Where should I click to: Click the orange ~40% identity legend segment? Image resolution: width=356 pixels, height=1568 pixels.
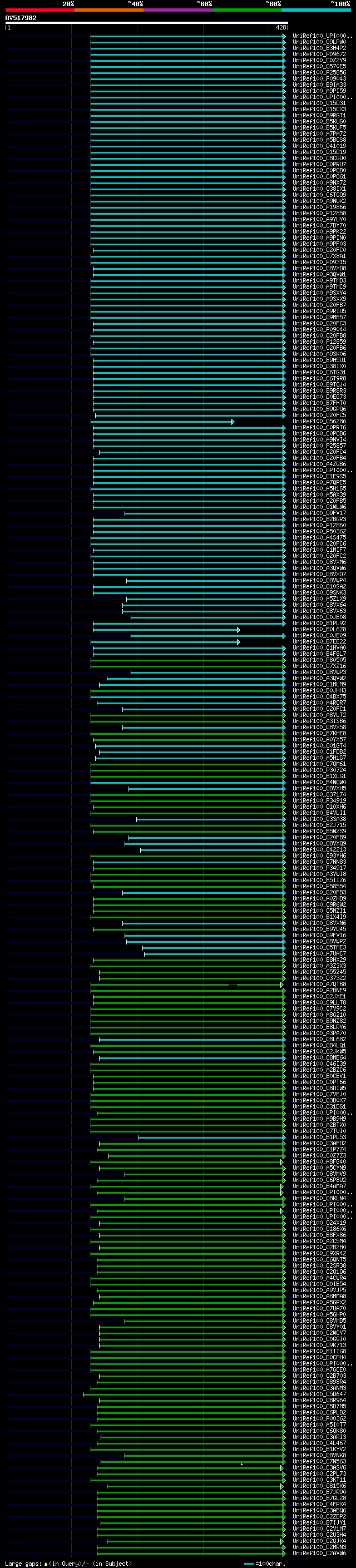[109, 11]
